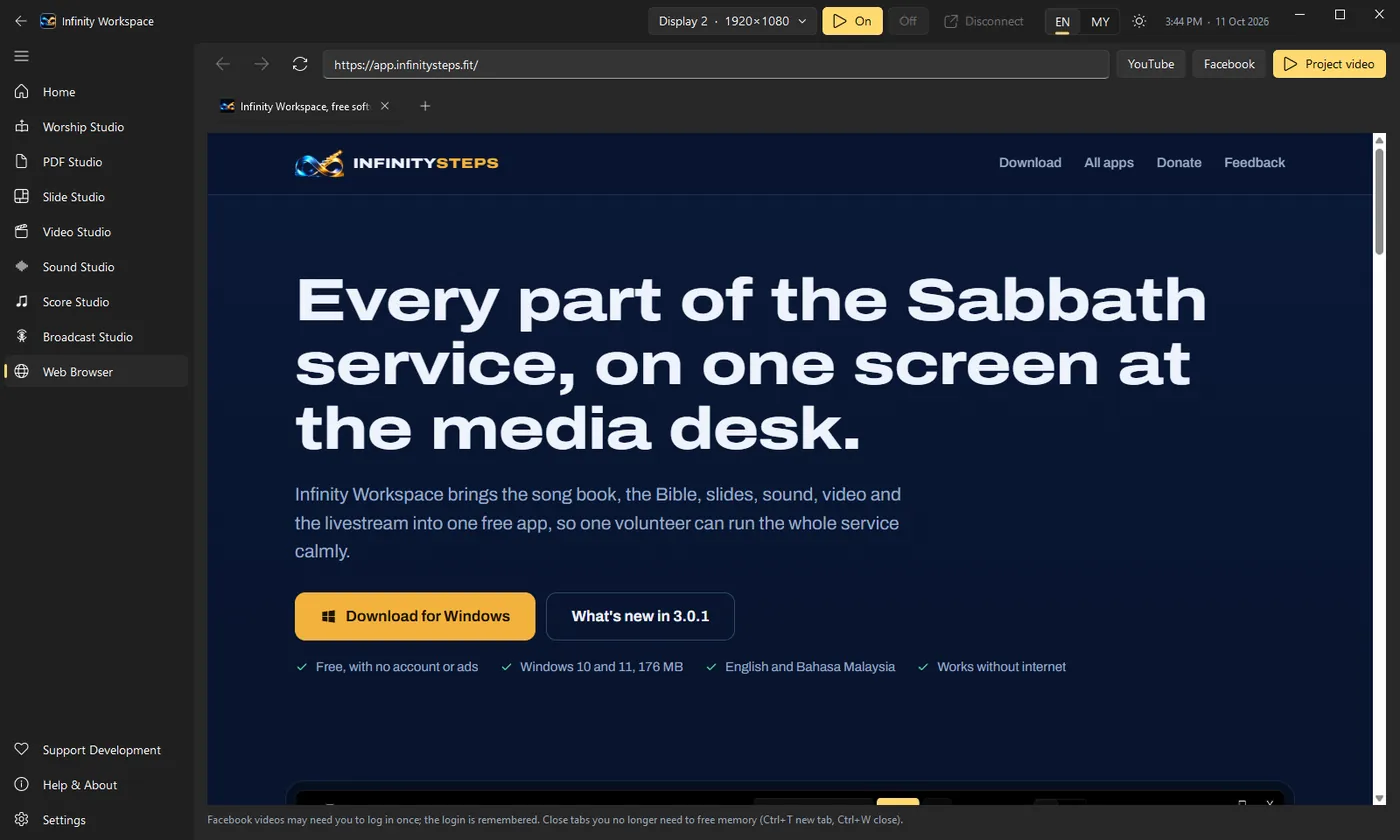Viewport: 1400px width, 840px height.
Task: Click the Disconnect button
Action: tap(984, 21)
